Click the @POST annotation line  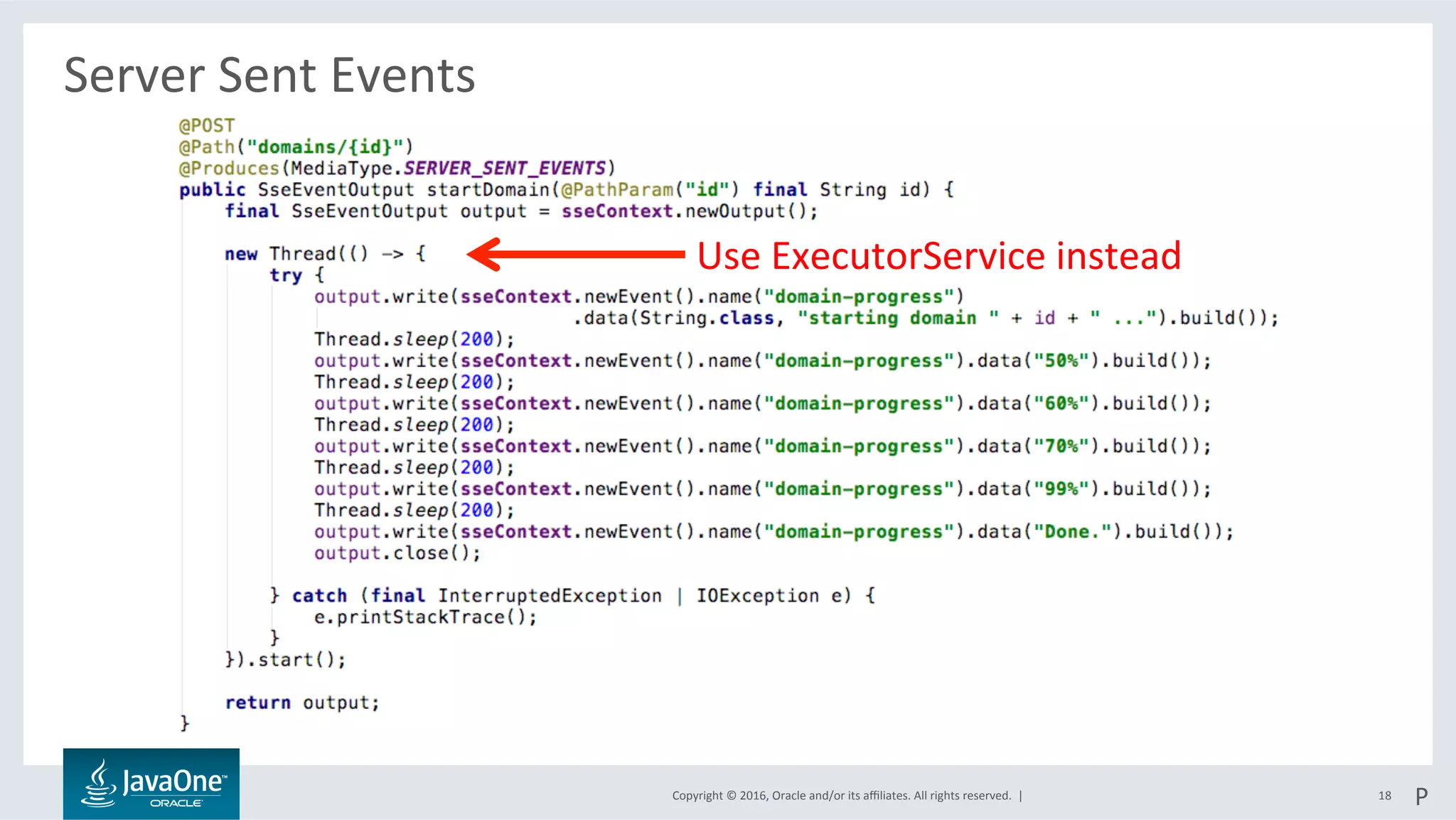pyautogui.click(x=206, y=126)
